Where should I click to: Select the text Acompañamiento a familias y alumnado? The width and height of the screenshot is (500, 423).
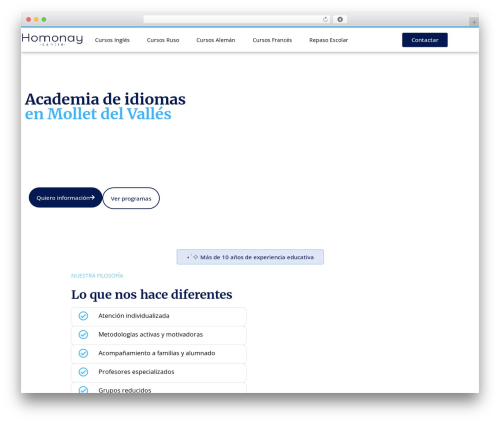click(x=157, y=353)
